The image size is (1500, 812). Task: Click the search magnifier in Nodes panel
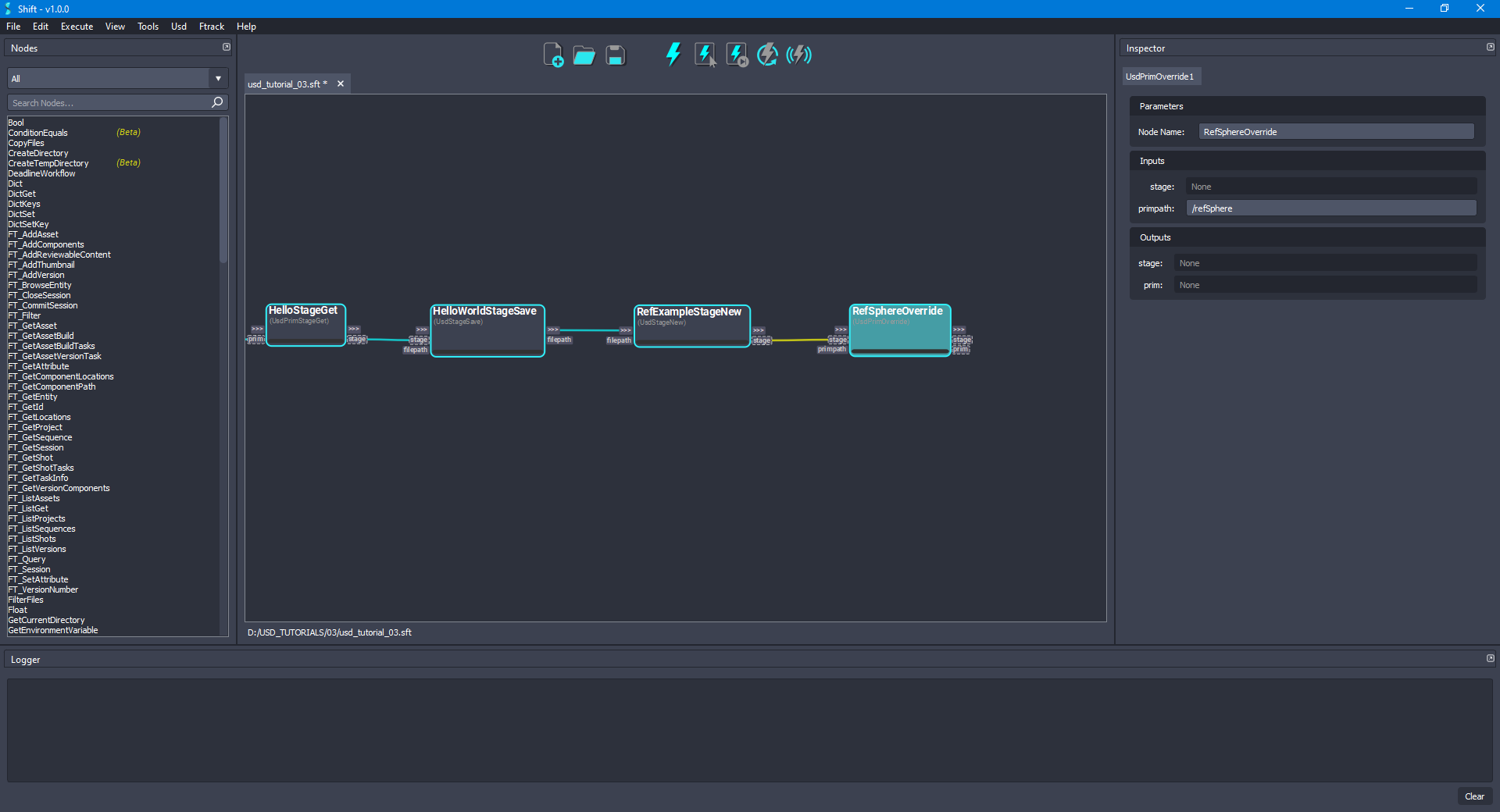[x=216, y=102]
